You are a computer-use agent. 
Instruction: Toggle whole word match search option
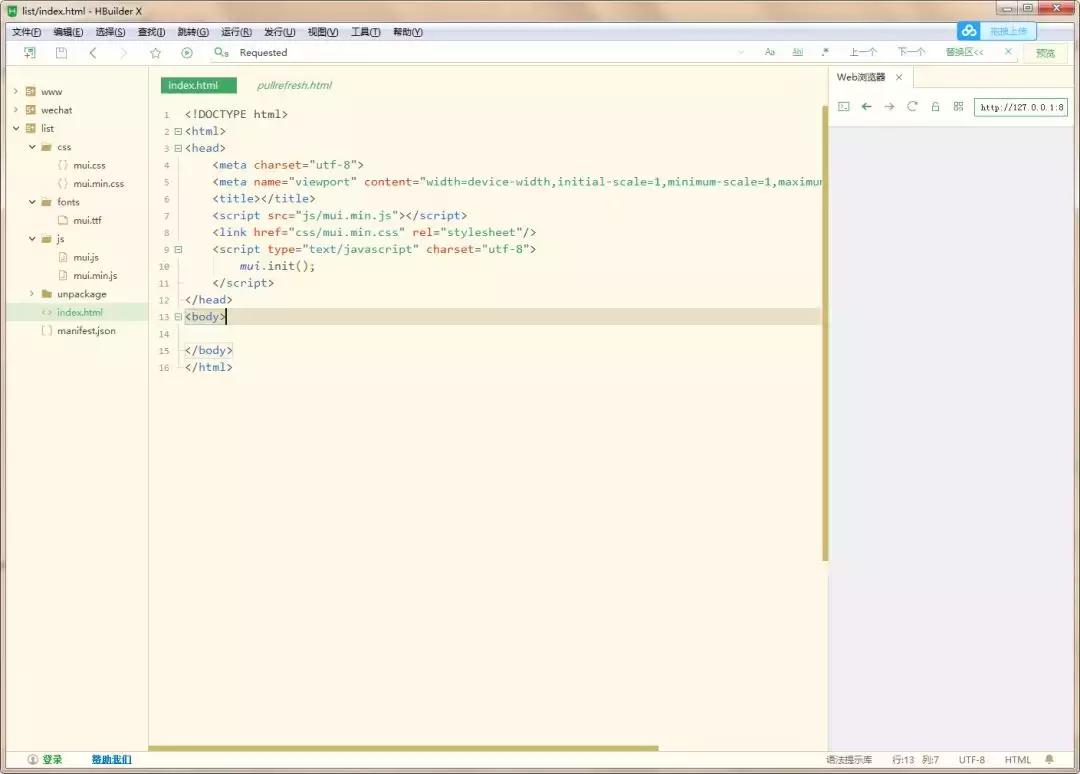click(797, 53)
